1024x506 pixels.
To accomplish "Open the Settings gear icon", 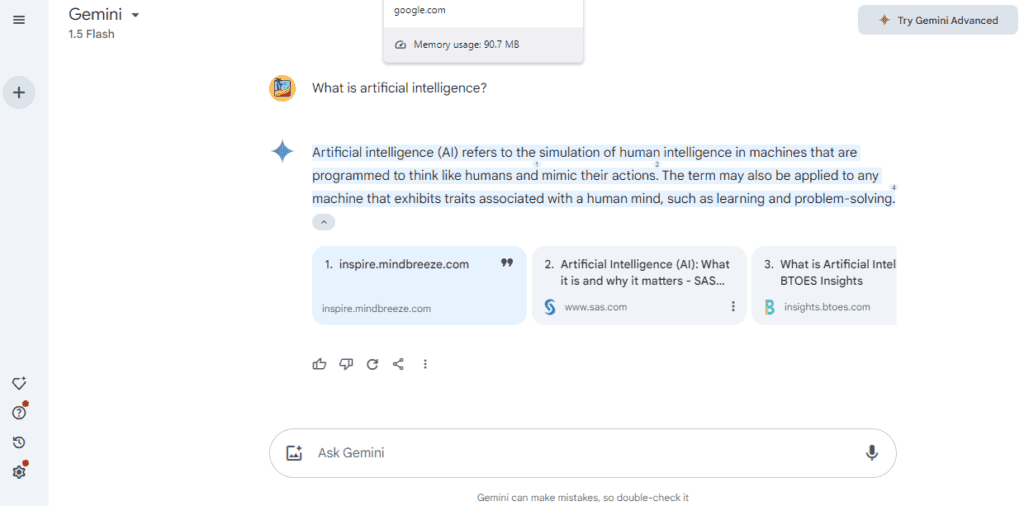I will (x=19, y=471).
